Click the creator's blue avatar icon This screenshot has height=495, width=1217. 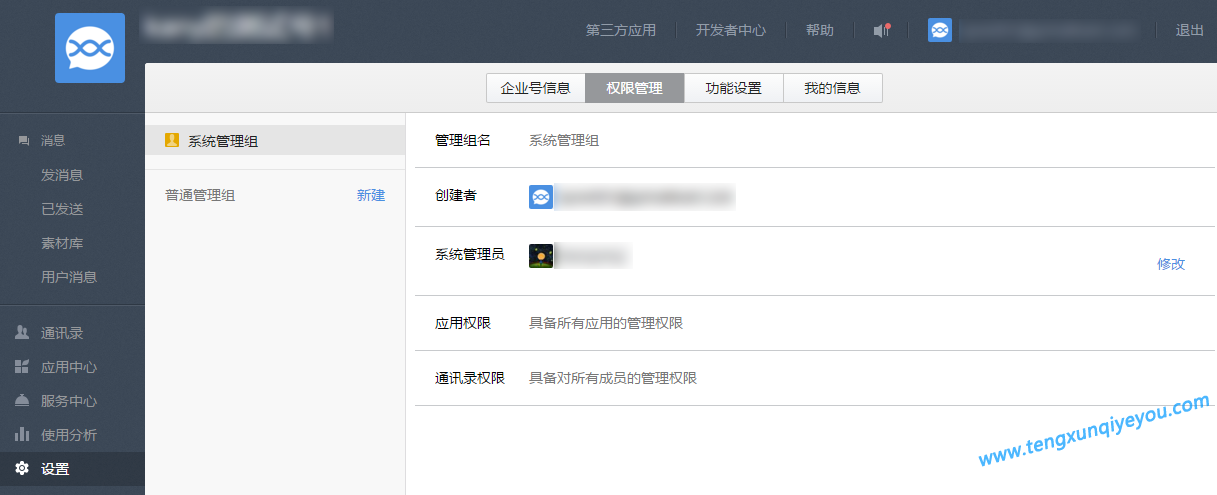[x=541, y=197]
